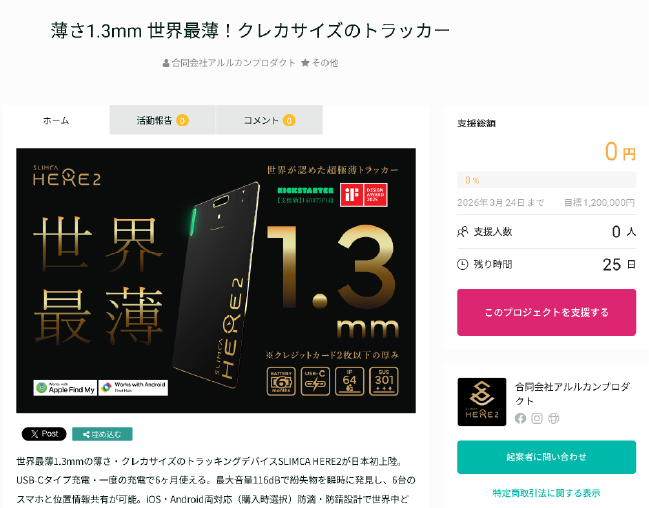Click the orange badge on コメント tab
This screenshot has height=508, width=649.
(289, 120)
